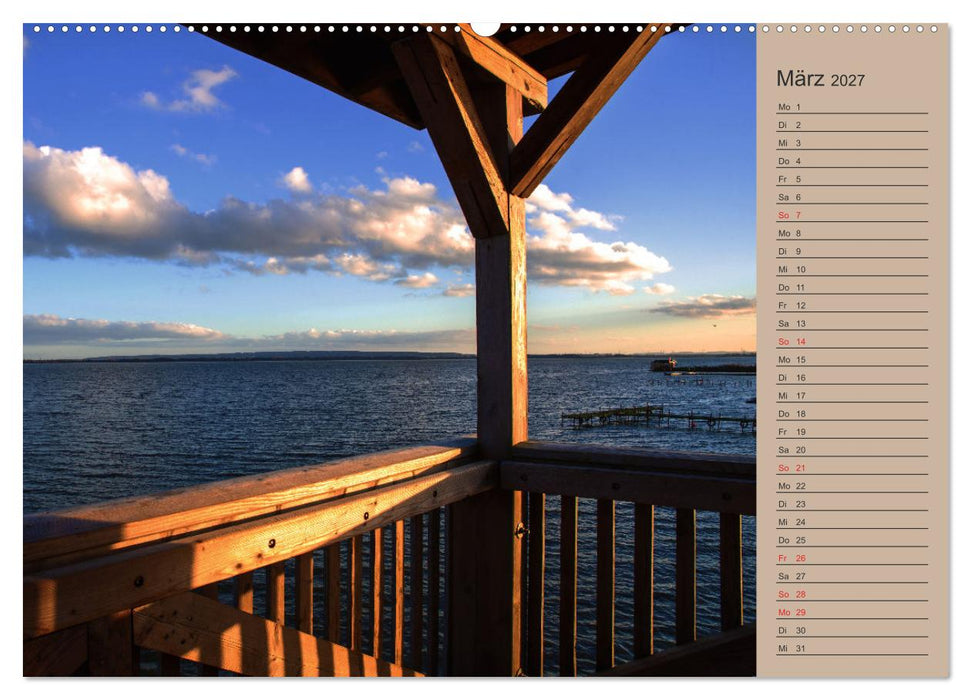Select the Do 4 date row
Screen dimensions: 971x700
click(x=852, y=160)
